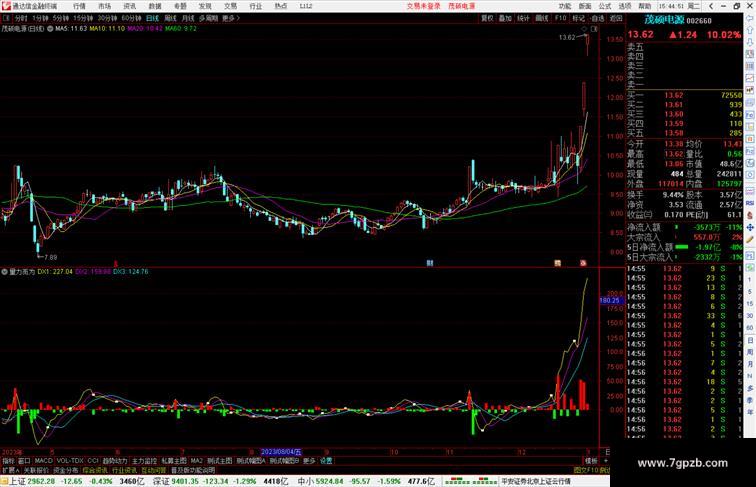Switch chart to 60分钟 period
The height and width of the screenshot is (487, 756).
point(131,18)
